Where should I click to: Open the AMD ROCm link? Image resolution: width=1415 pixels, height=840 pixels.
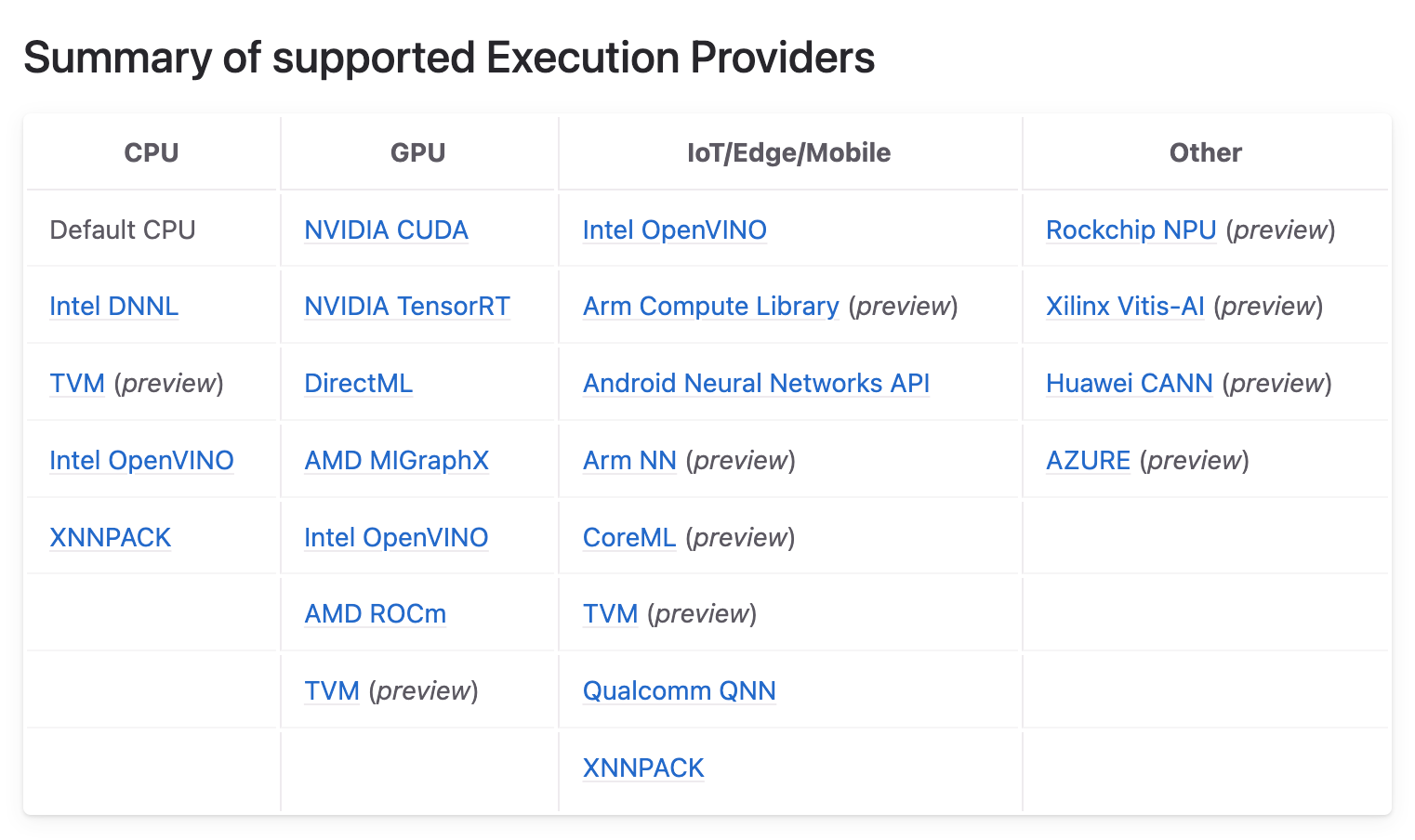coord(375,614)
